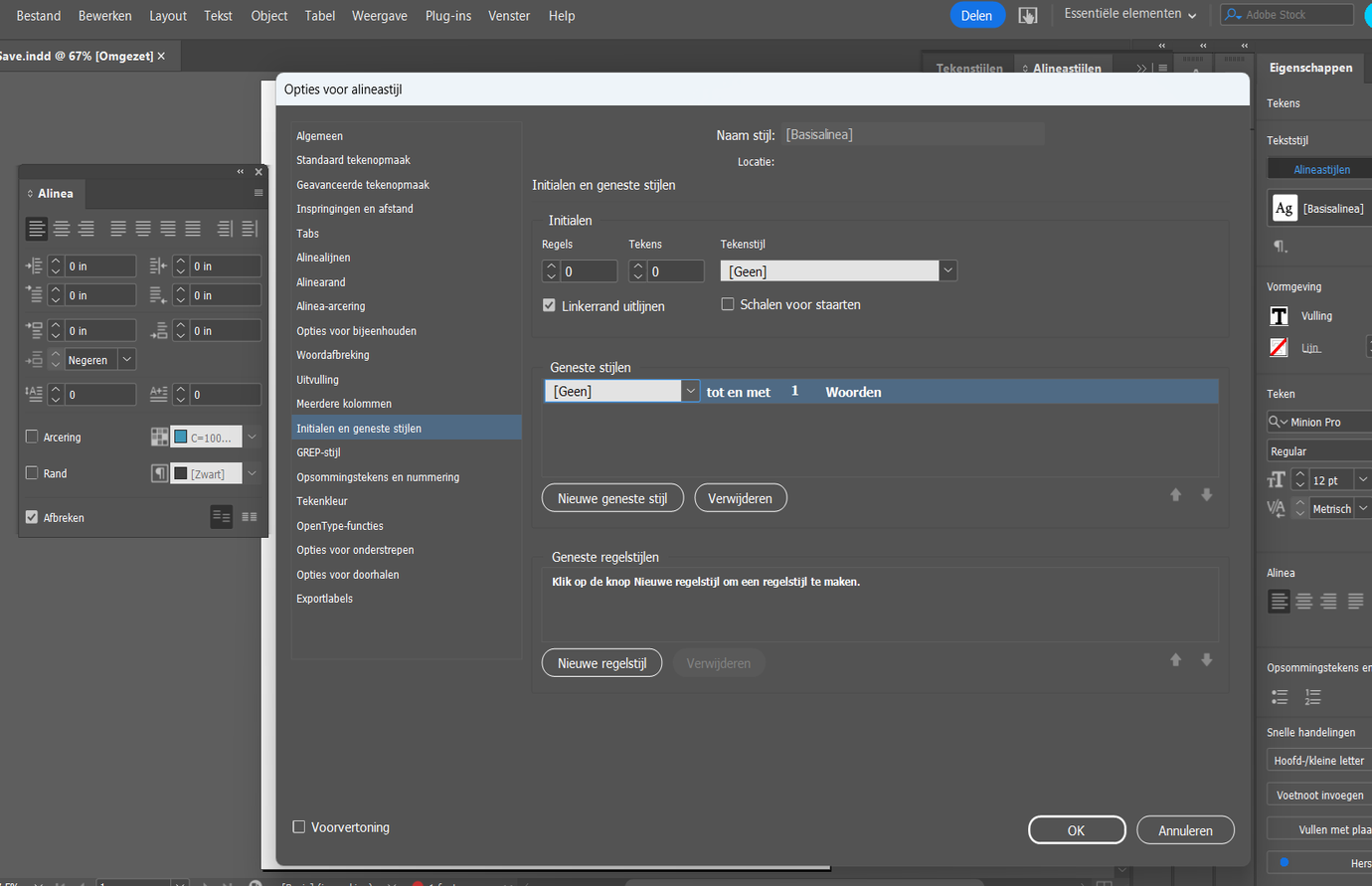Toggle Afbreken checkbox in Alinea panel

[32, 517]
